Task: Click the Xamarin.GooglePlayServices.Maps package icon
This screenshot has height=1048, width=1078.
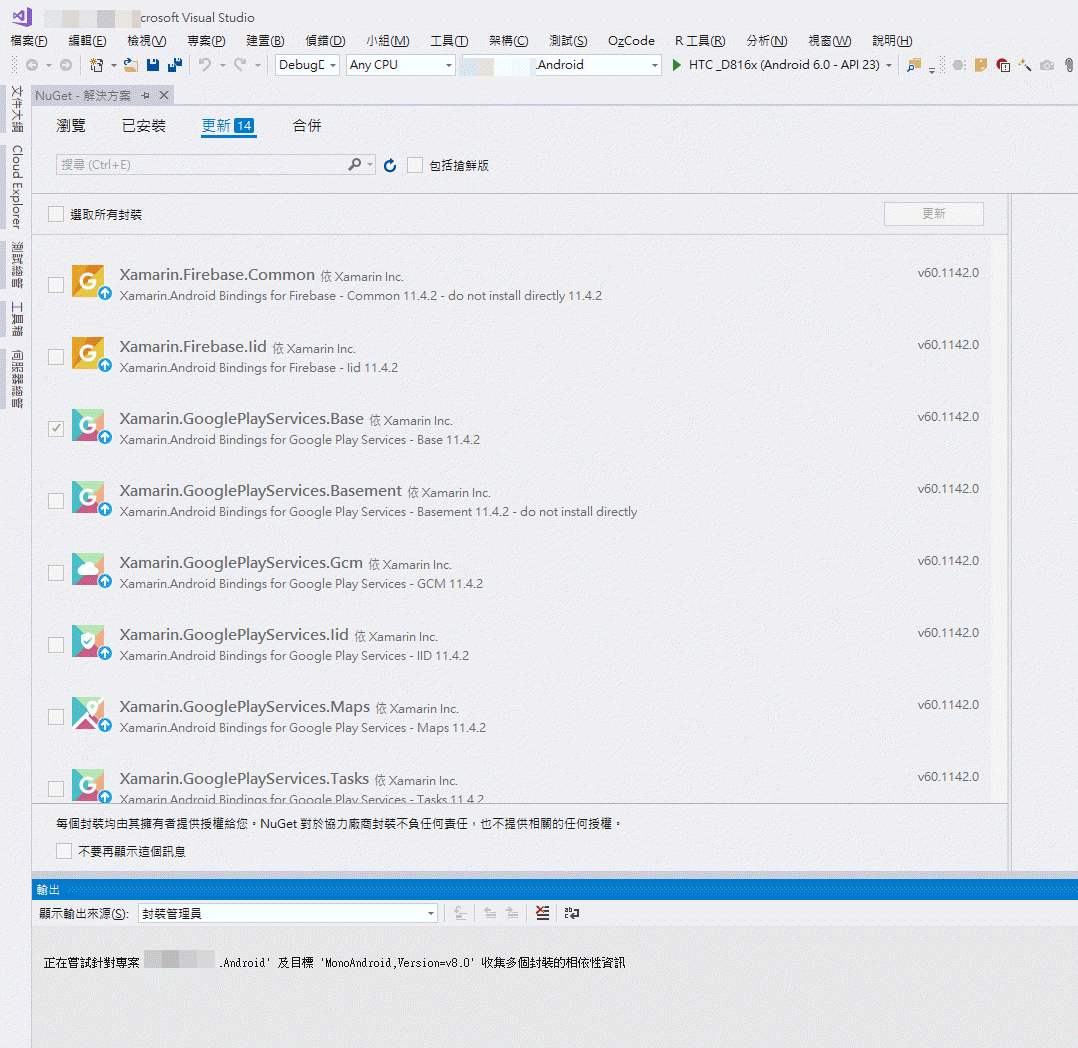Action: pyautogui.click(x=89, y=713)
